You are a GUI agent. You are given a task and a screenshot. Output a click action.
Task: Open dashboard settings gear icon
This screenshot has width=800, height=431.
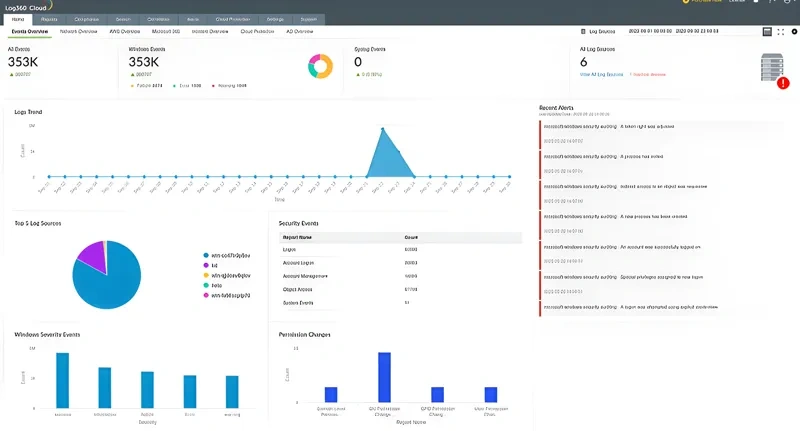[x=794, y=32]
